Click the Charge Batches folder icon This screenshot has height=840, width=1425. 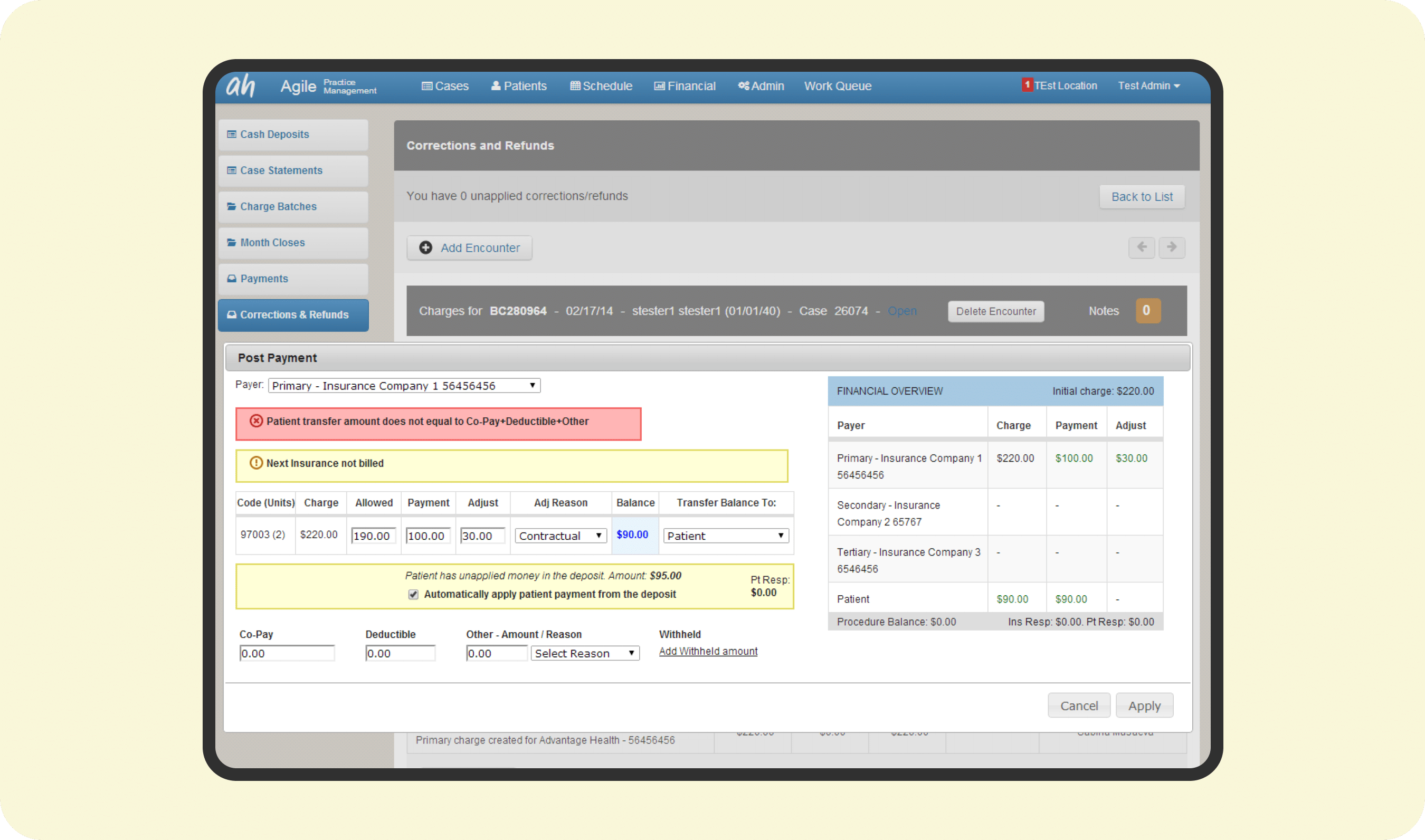[232, 207]
